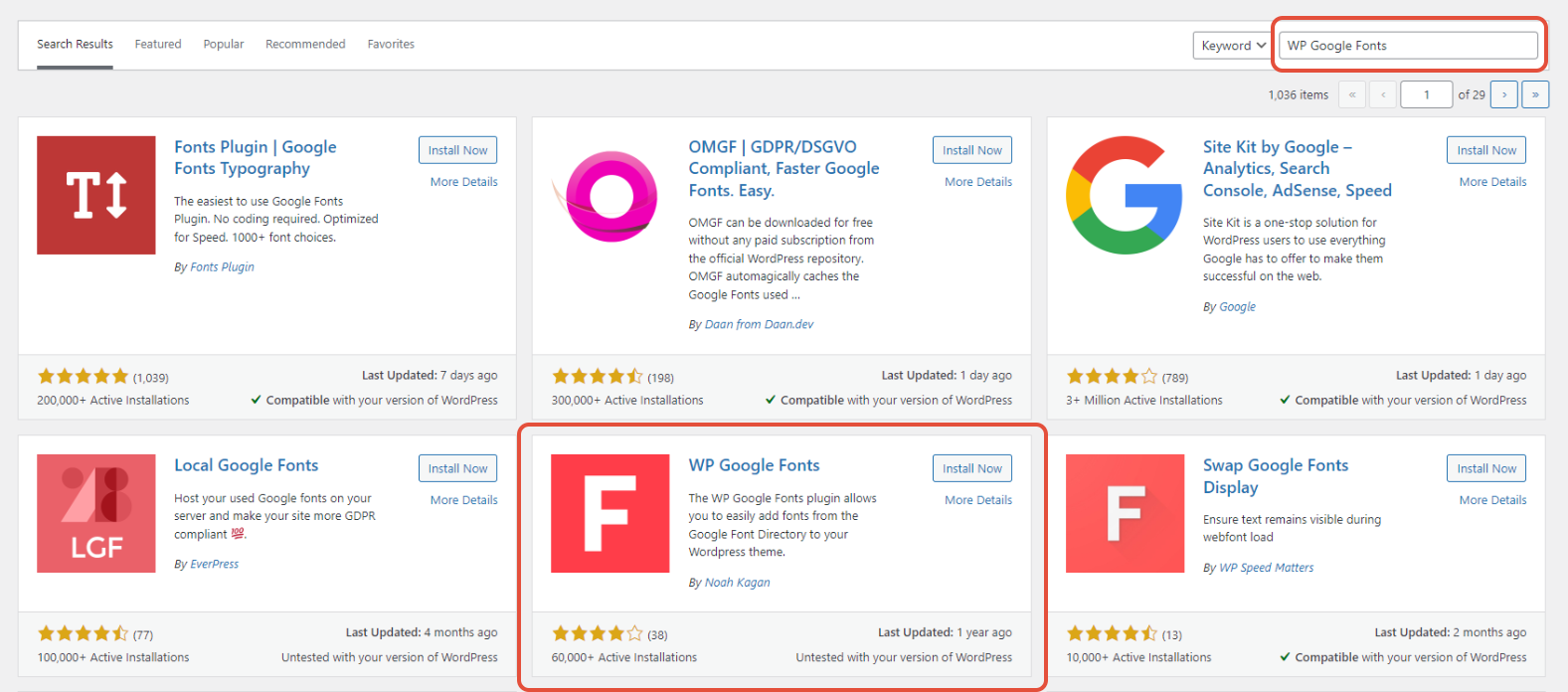This screenshot has width=1568, height=692.
Task: Click the "of 29" page total text
Action: coord(1472,94)
